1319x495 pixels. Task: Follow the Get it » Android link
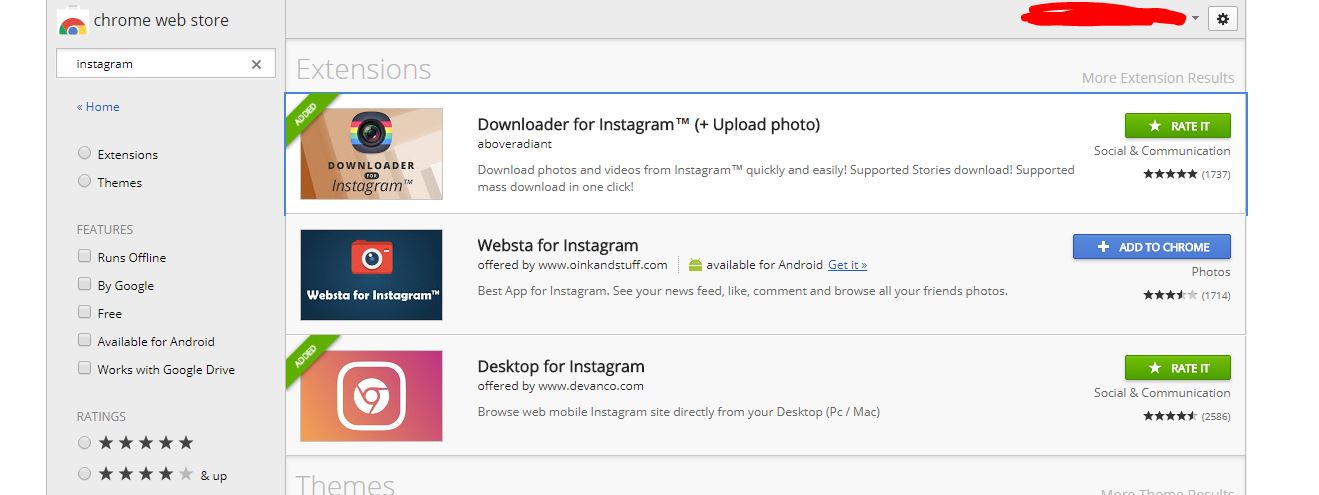pyautogui.click(x=847, y=265)
